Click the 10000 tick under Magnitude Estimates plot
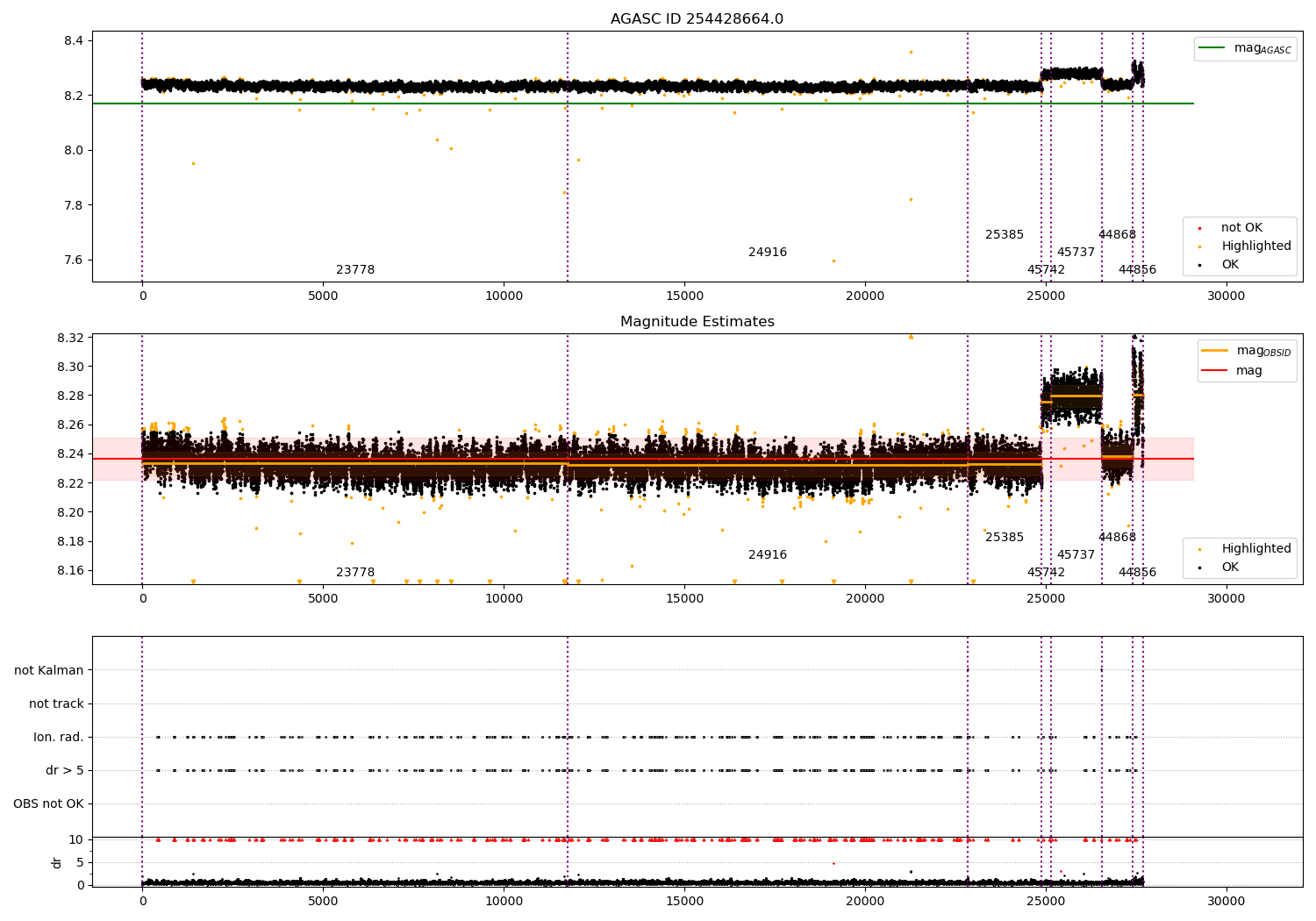Viewport: 1316px width, 921px height. point(504,599)
